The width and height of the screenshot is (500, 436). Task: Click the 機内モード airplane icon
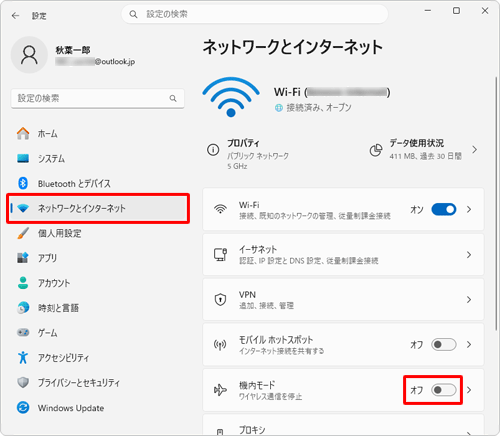(x=220, y=390)
